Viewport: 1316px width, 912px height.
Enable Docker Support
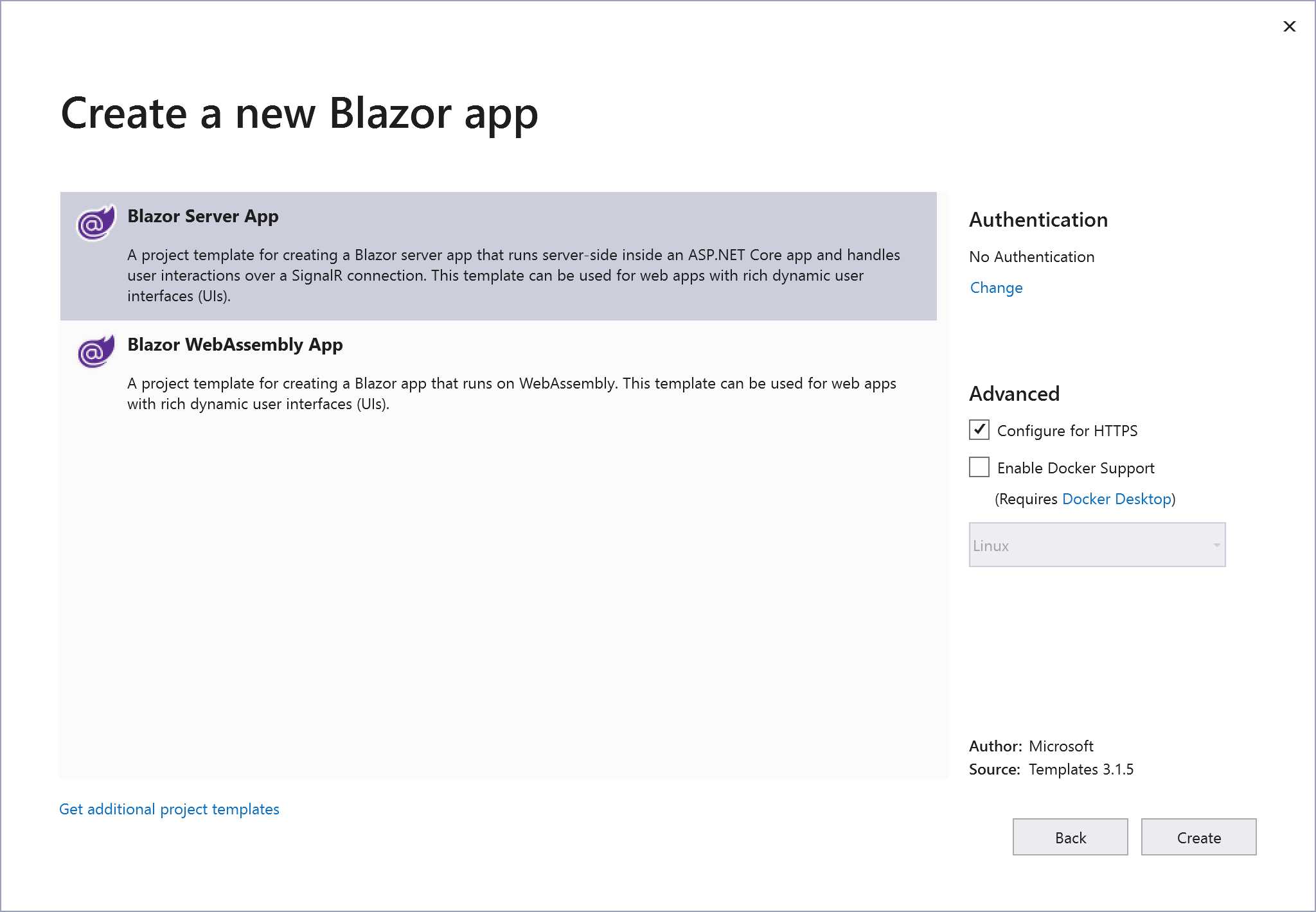tap(978, 468)
